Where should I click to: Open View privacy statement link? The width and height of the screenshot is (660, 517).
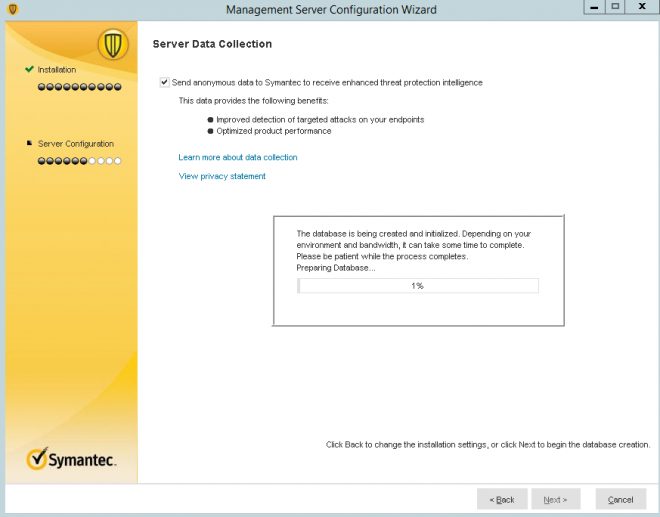(222, 176)
